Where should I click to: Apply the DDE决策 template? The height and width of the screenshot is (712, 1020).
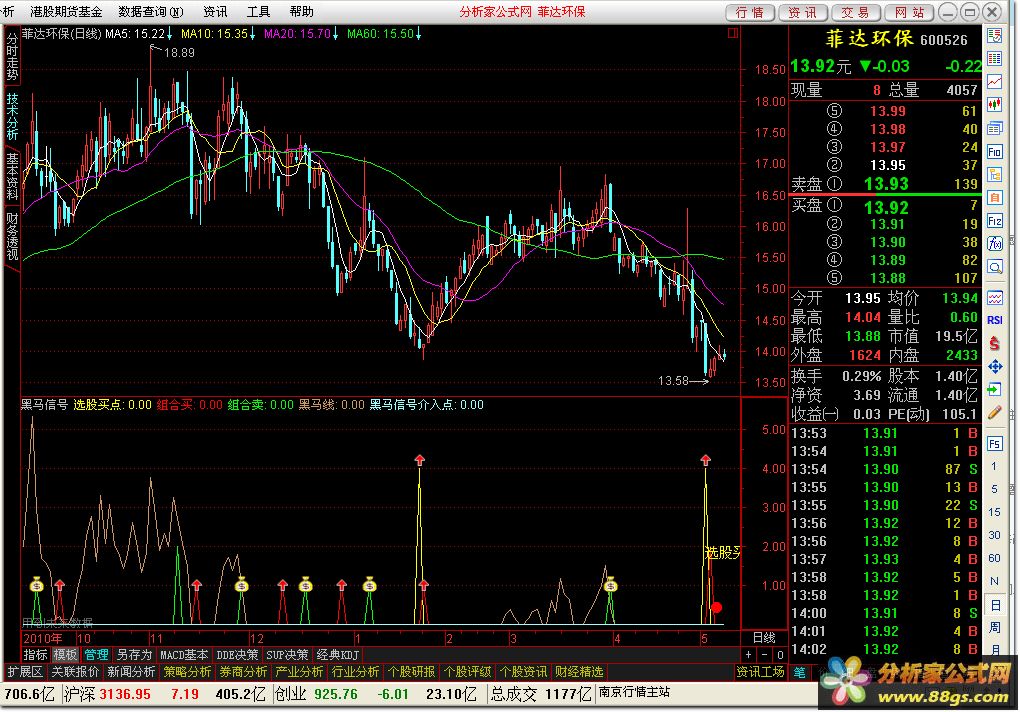237,655
